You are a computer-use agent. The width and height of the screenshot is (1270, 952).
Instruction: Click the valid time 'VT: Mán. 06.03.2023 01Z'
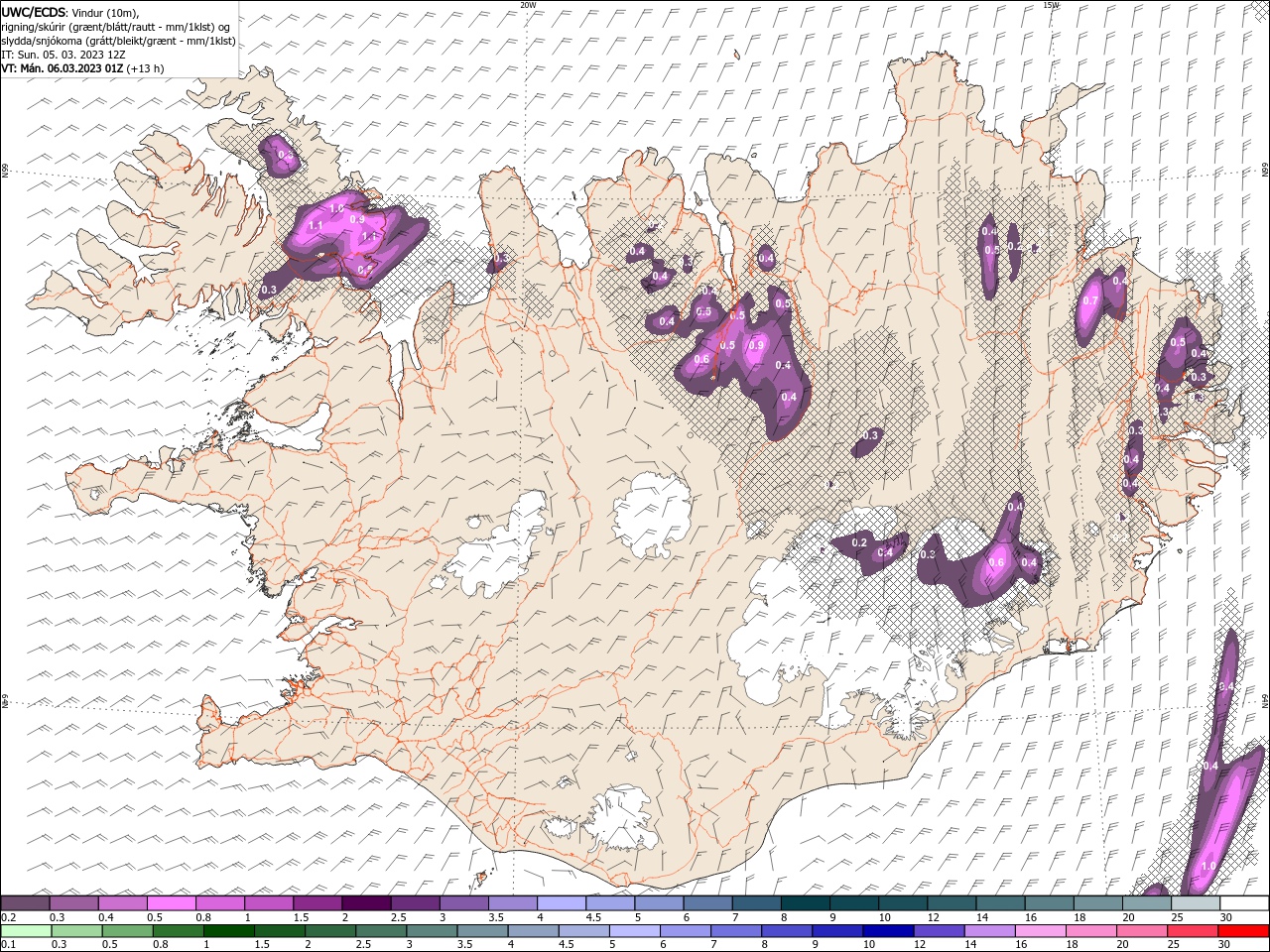click(61, 68)
